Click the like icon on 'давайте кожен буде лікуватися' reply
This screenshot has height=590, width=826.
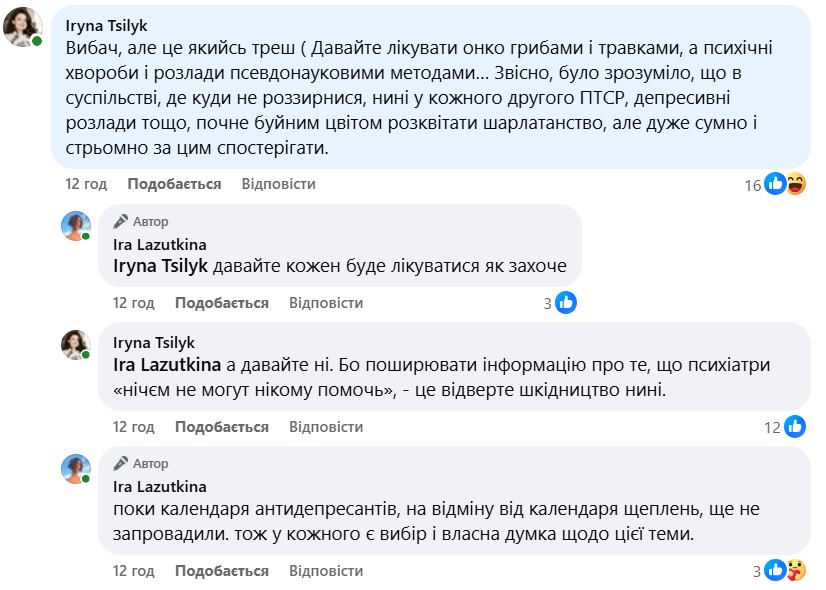coord(565,303)
